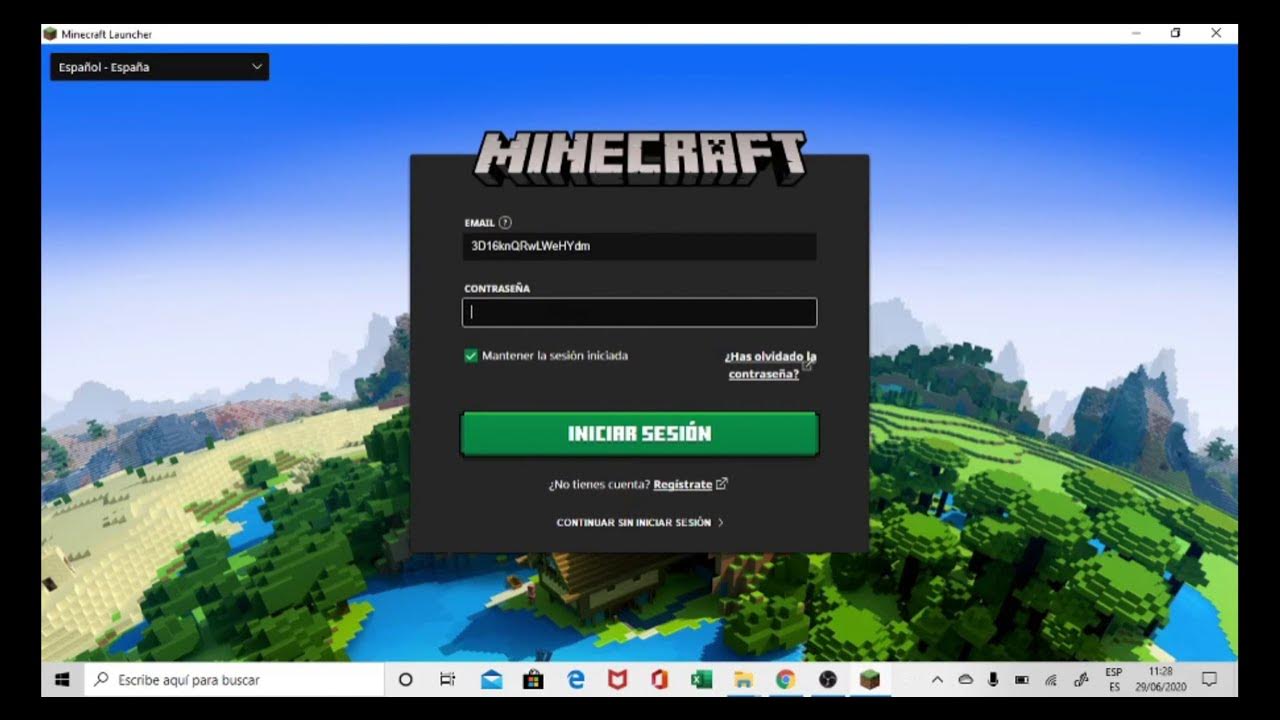Screen dimensions: 1280x720
Task: Open the Mail app in taskbar
Action: pos(491,680)
